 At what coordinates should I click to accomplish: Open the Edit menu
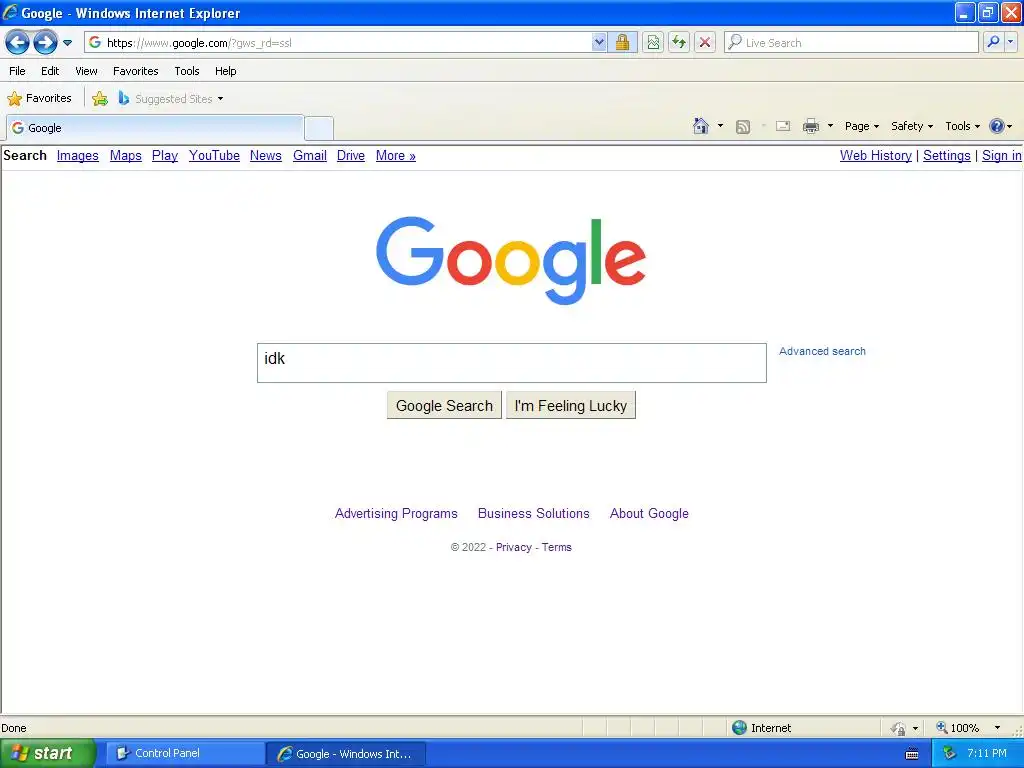(50, 71)
